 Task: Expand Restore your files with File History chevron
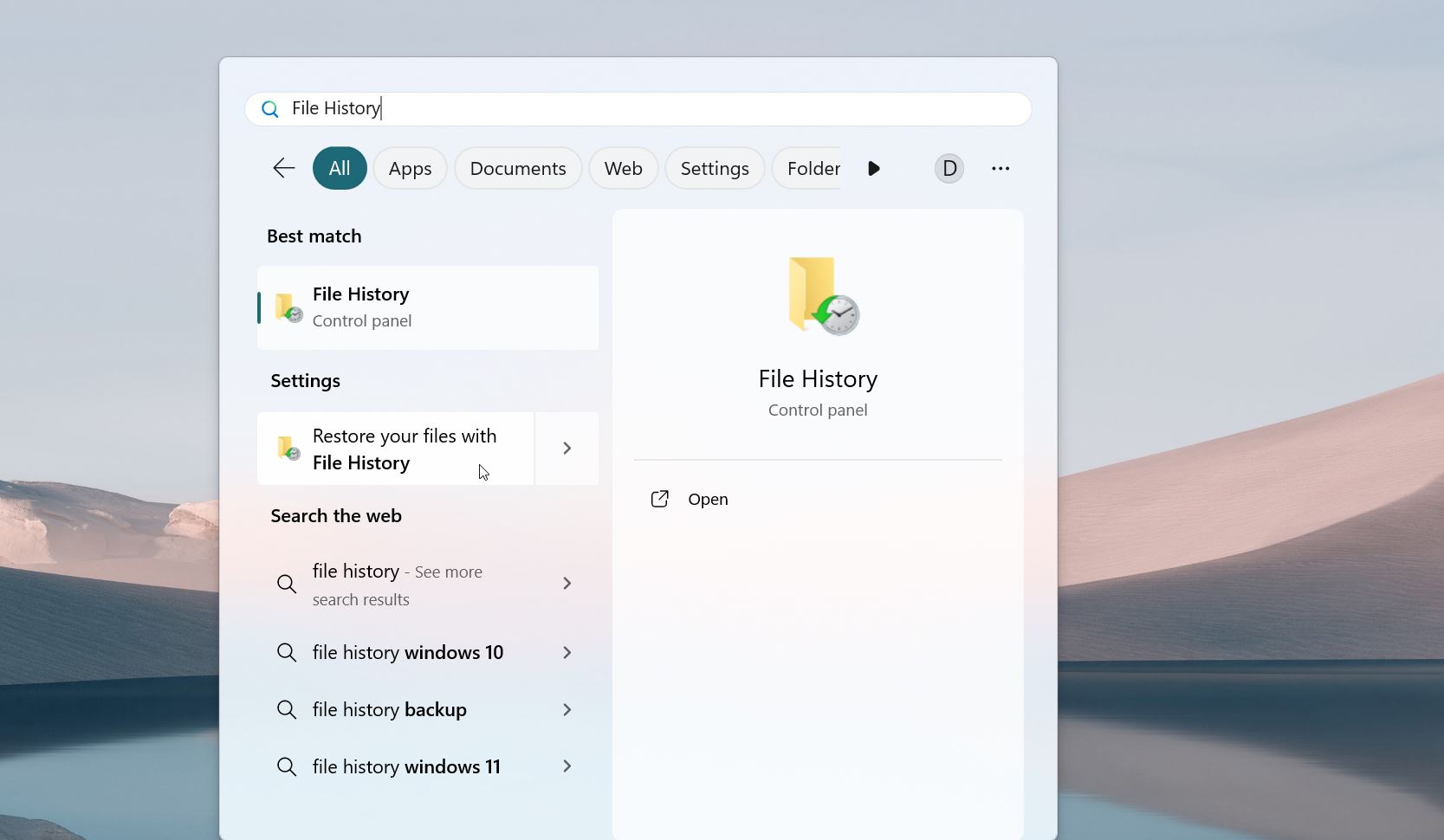567,449
